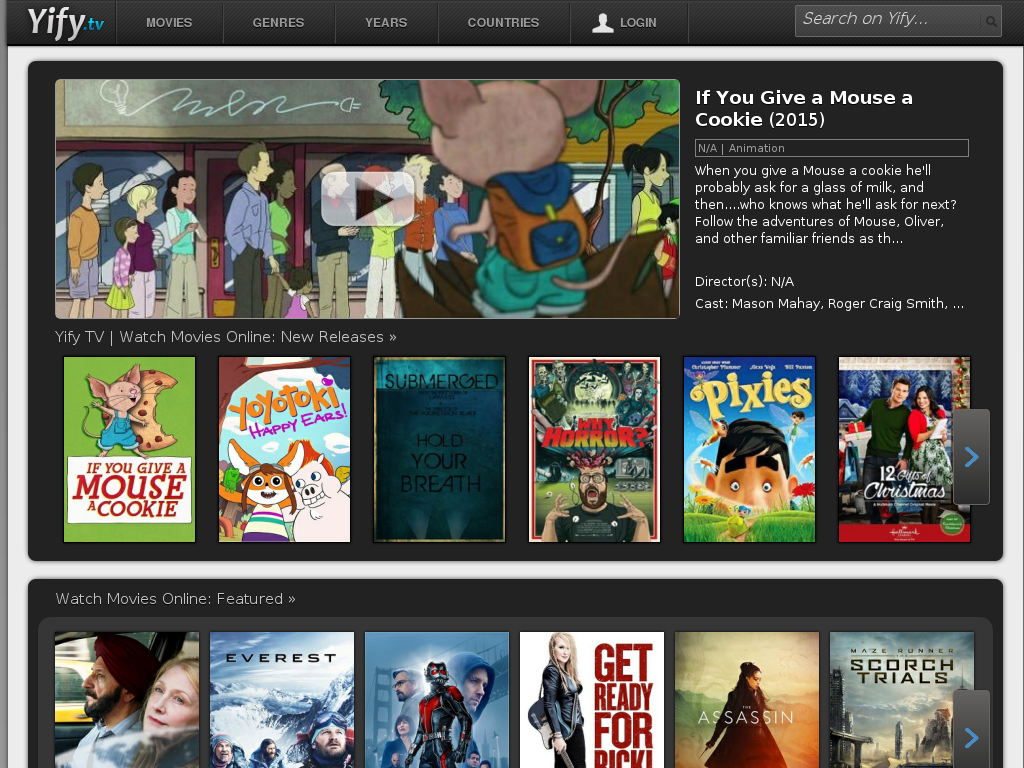Play the featured video preview
The height and width of the screenshot is (768, 1024).
pos(367,199)
